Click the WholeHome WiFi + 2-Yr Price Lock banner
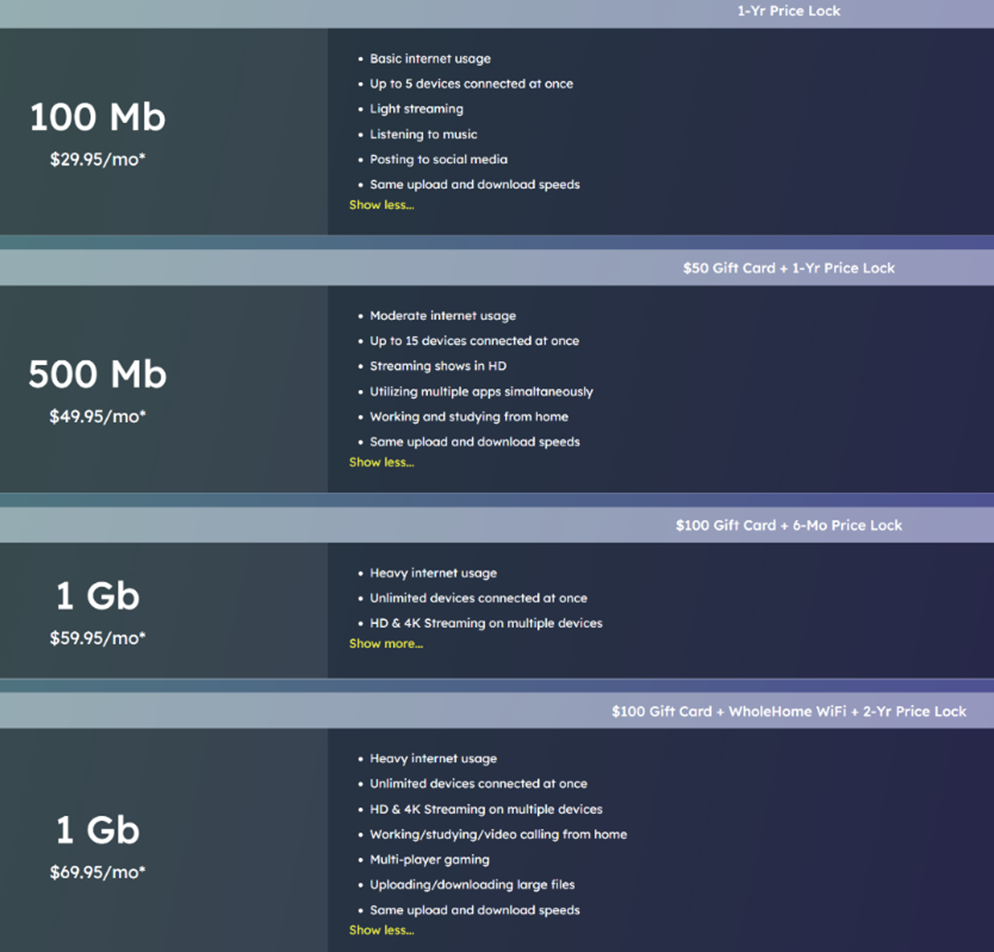 (x=788, y=711)
